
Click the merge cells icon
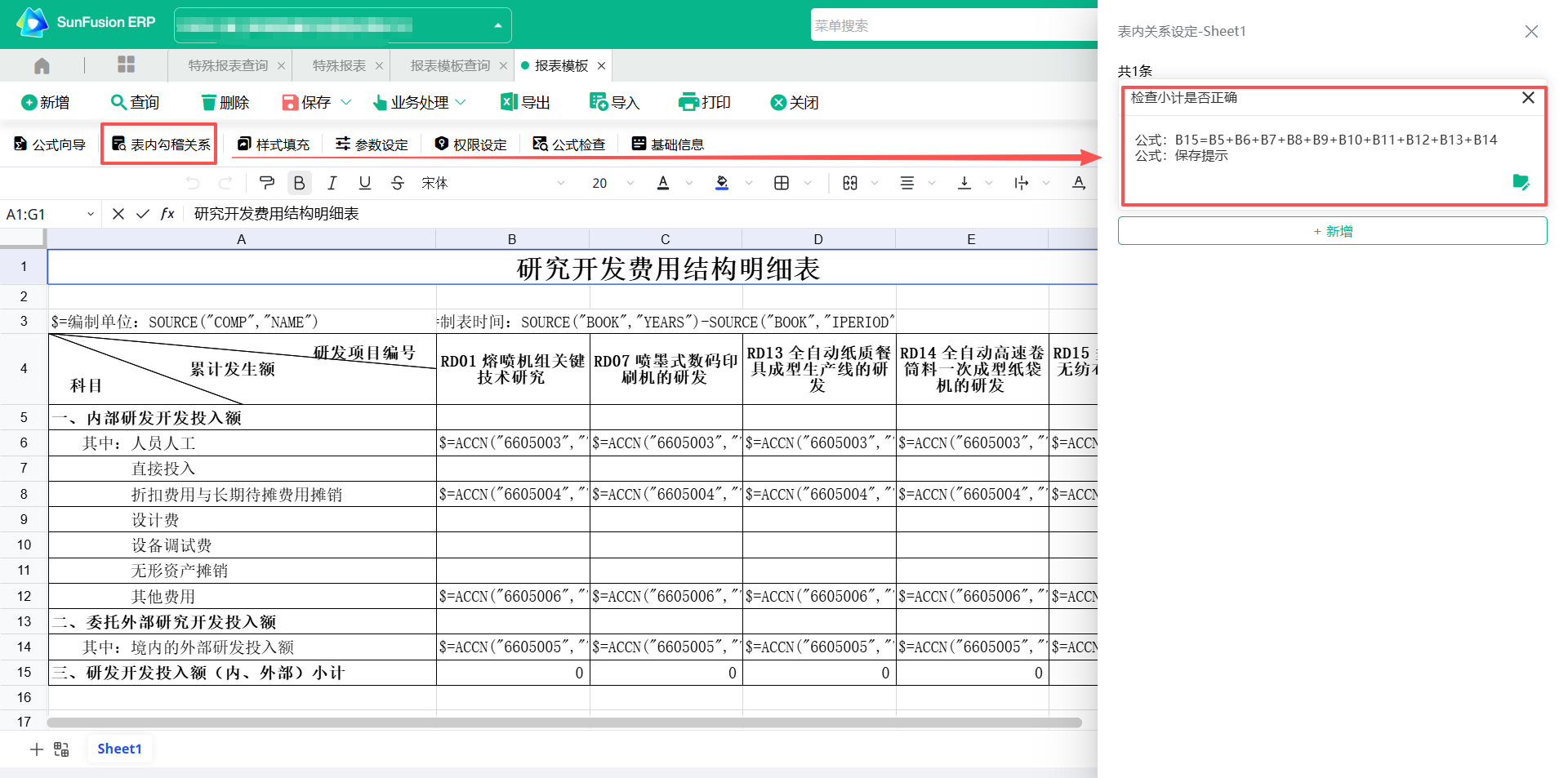(850, 183)
